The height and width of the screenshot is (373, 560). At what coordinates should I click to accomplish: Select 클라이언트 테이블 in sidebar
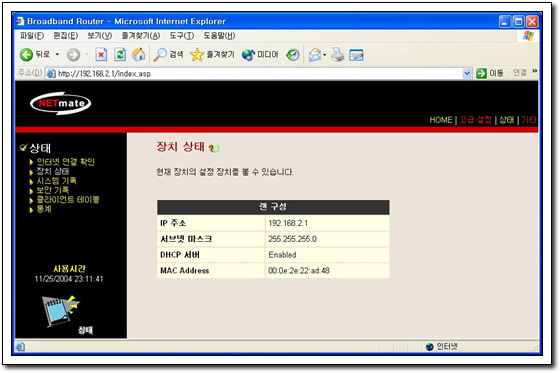coord(68,199)
